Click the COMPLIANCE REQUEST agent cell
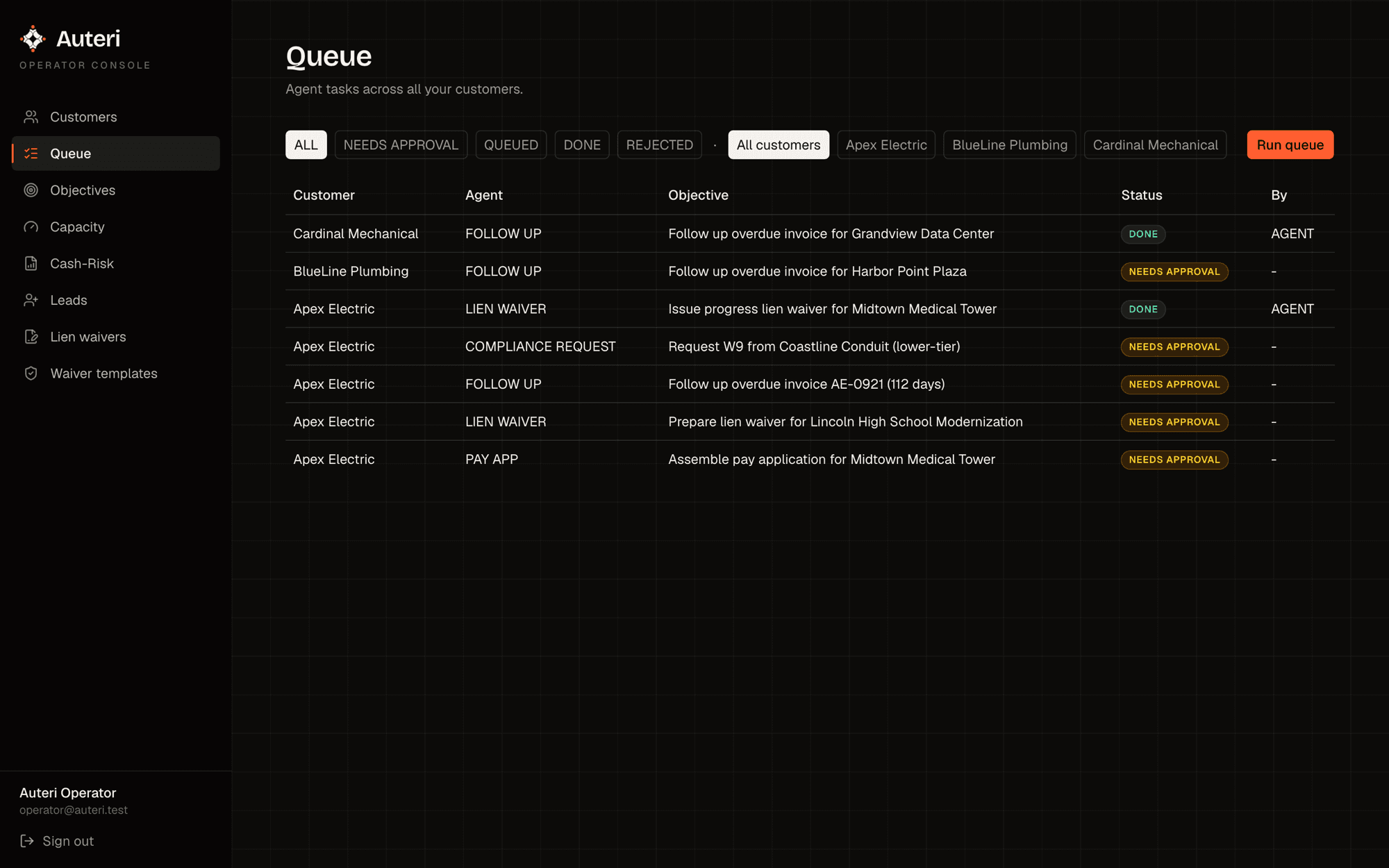This screenshot has width=1389, height=868. 540,347
